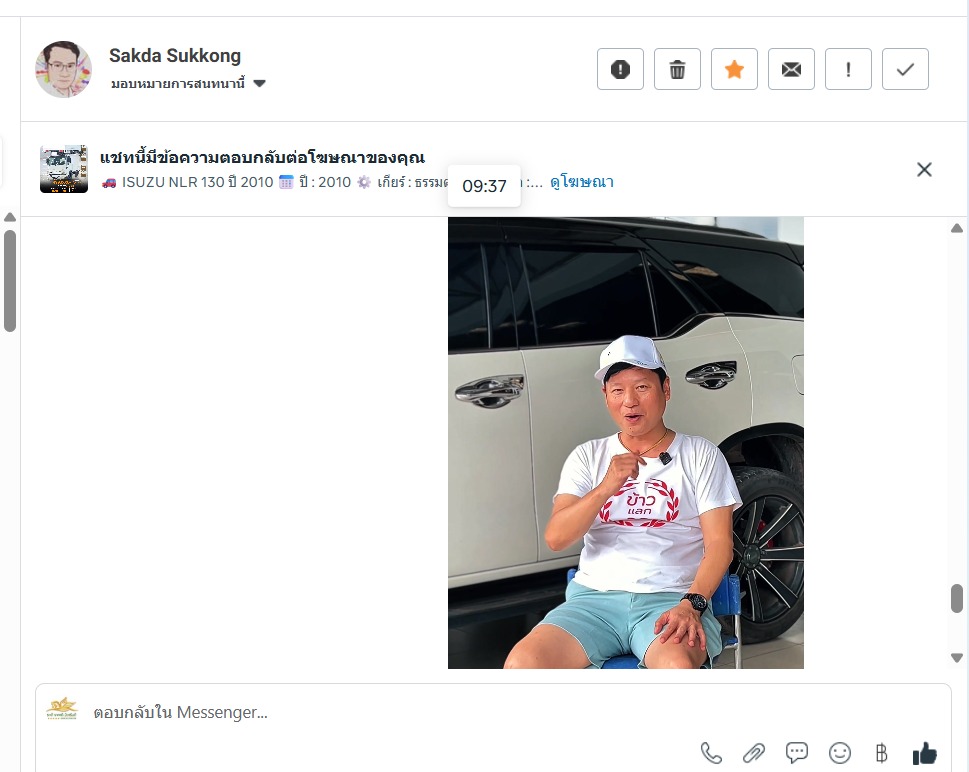The image size is (969, 772).
Task: Open the ISUZU NLR ad thumbnail
Action: click(64, 169)
